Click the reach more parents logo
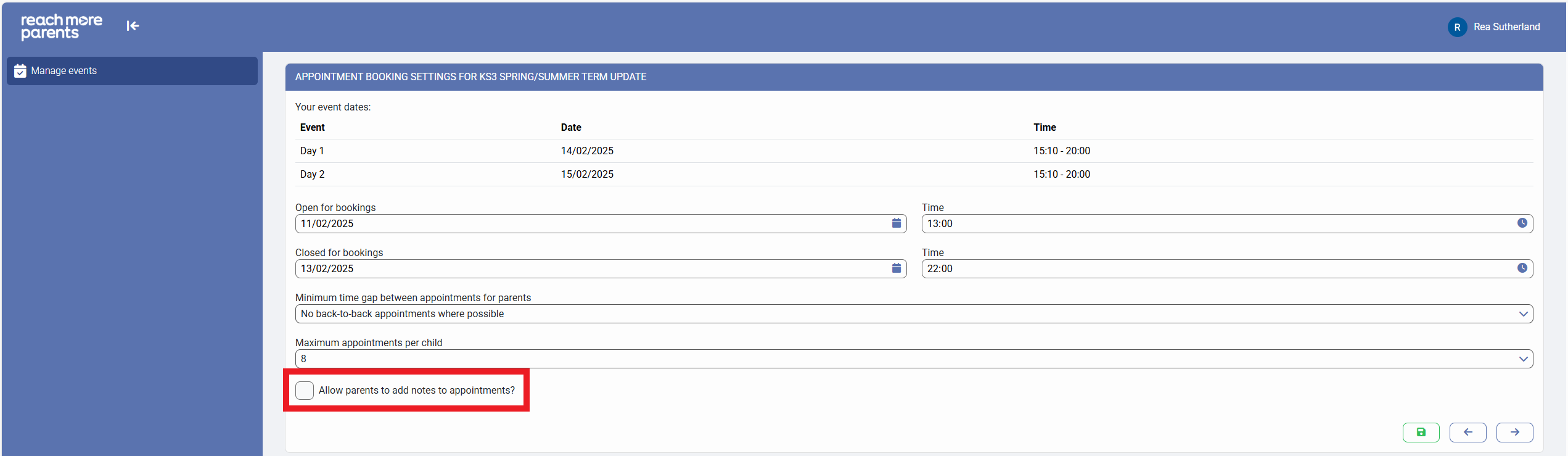Image resolution: width=1568 pixels, height=456 pixels. coord(62,27)
